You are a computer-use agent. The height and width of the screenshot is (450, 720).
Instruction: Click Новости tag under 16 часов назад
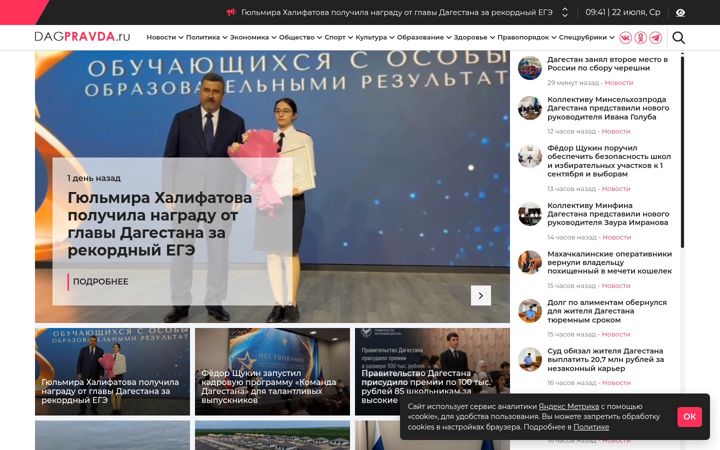pos(616,383)
